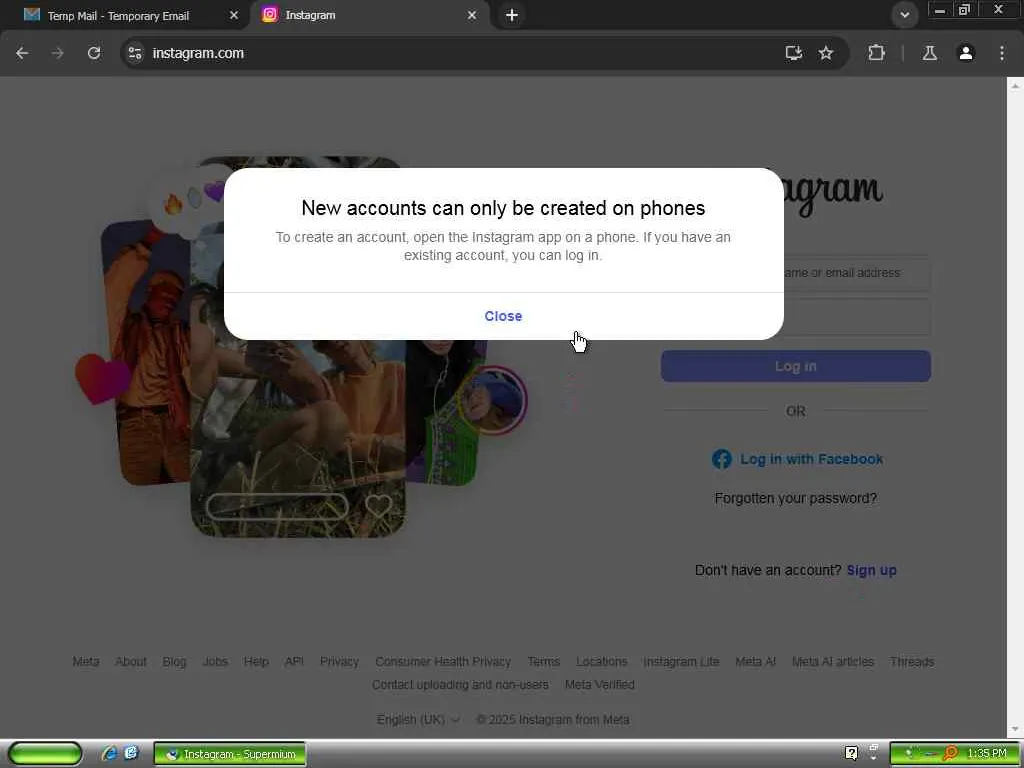Click the install app icon in address bar
The width and height of the screenshot is (1024, 768).
[793, 53]
